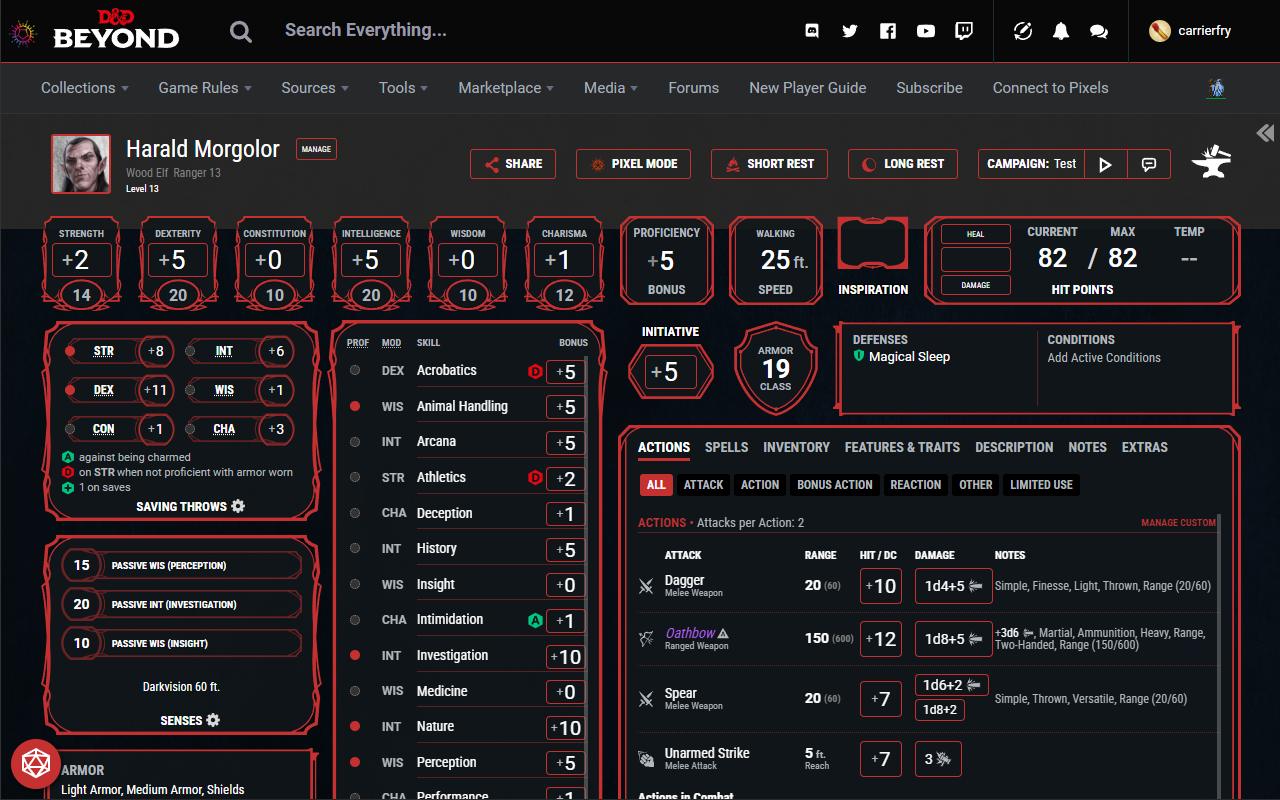Click the Long Rest button
This screenshot has height=800, width=1280.
tap(903, 164)
